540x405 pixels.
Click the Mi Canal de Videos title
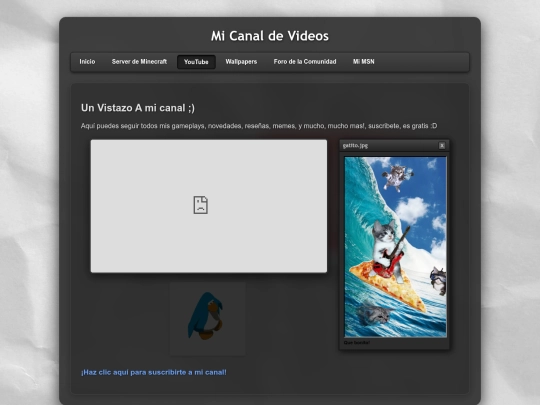point(270,36)
